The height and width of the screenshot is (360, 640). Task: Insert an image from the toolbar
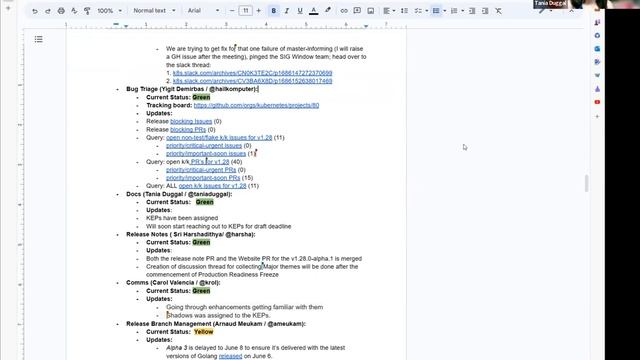click(371, 11)
